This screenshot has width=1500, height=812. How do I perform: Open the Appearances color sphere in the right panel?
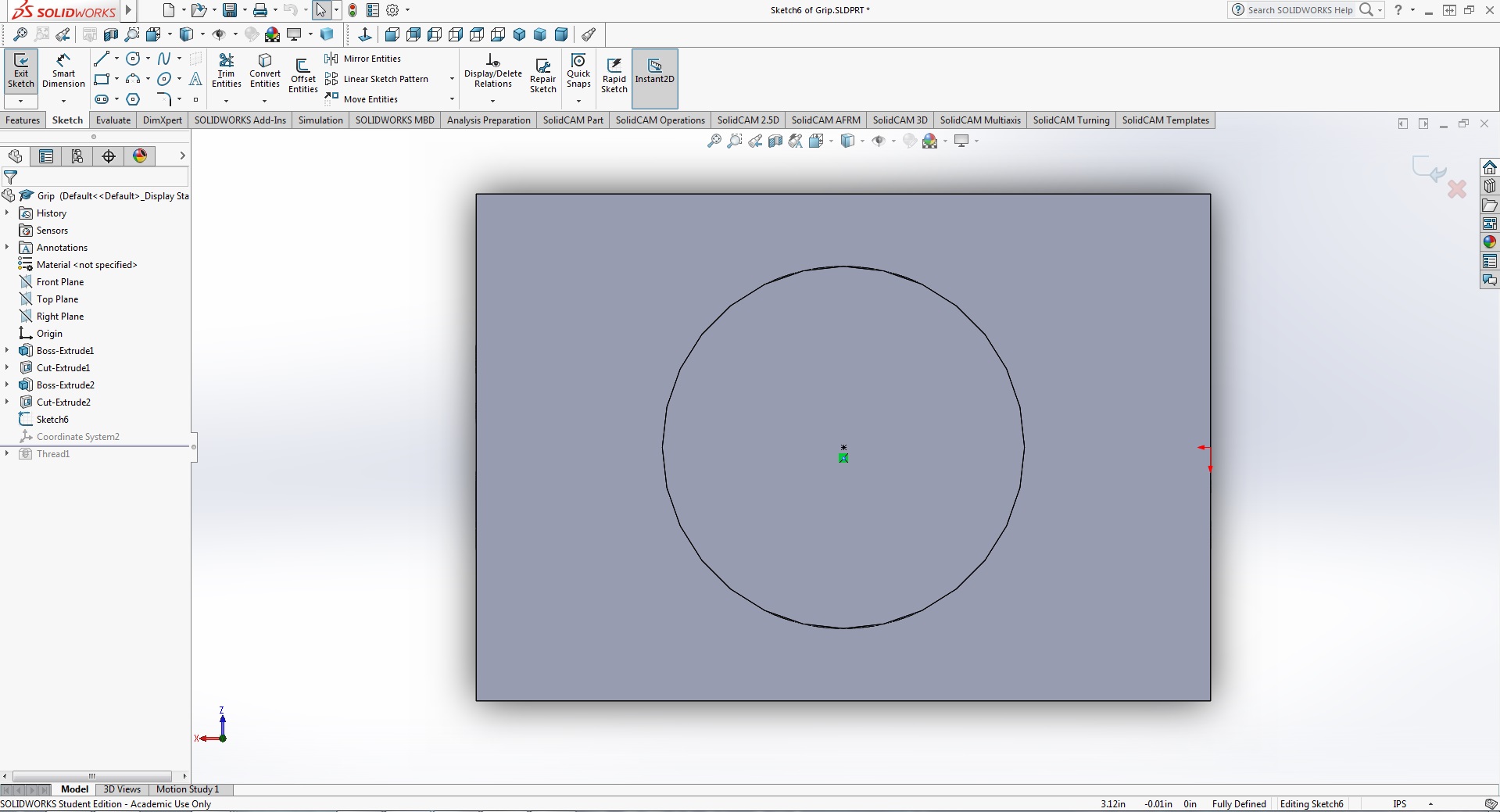pyautogui.click(x=1489, y=241)
